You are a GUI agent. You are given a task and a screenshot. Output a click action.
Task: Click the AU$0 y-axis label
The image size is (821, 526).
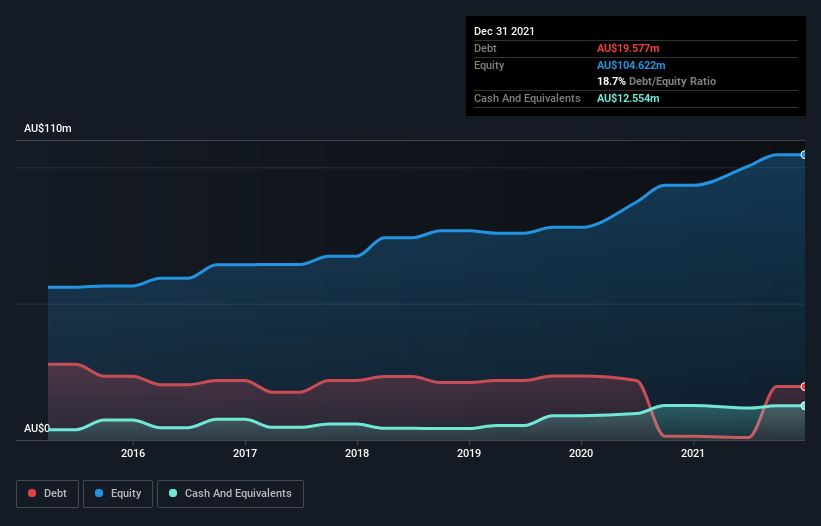[x=37, y=428]
